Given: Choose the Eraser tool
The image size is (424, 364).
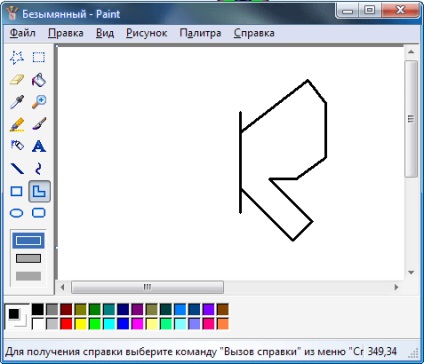Looking at the screenshot, I should point(17,80).
